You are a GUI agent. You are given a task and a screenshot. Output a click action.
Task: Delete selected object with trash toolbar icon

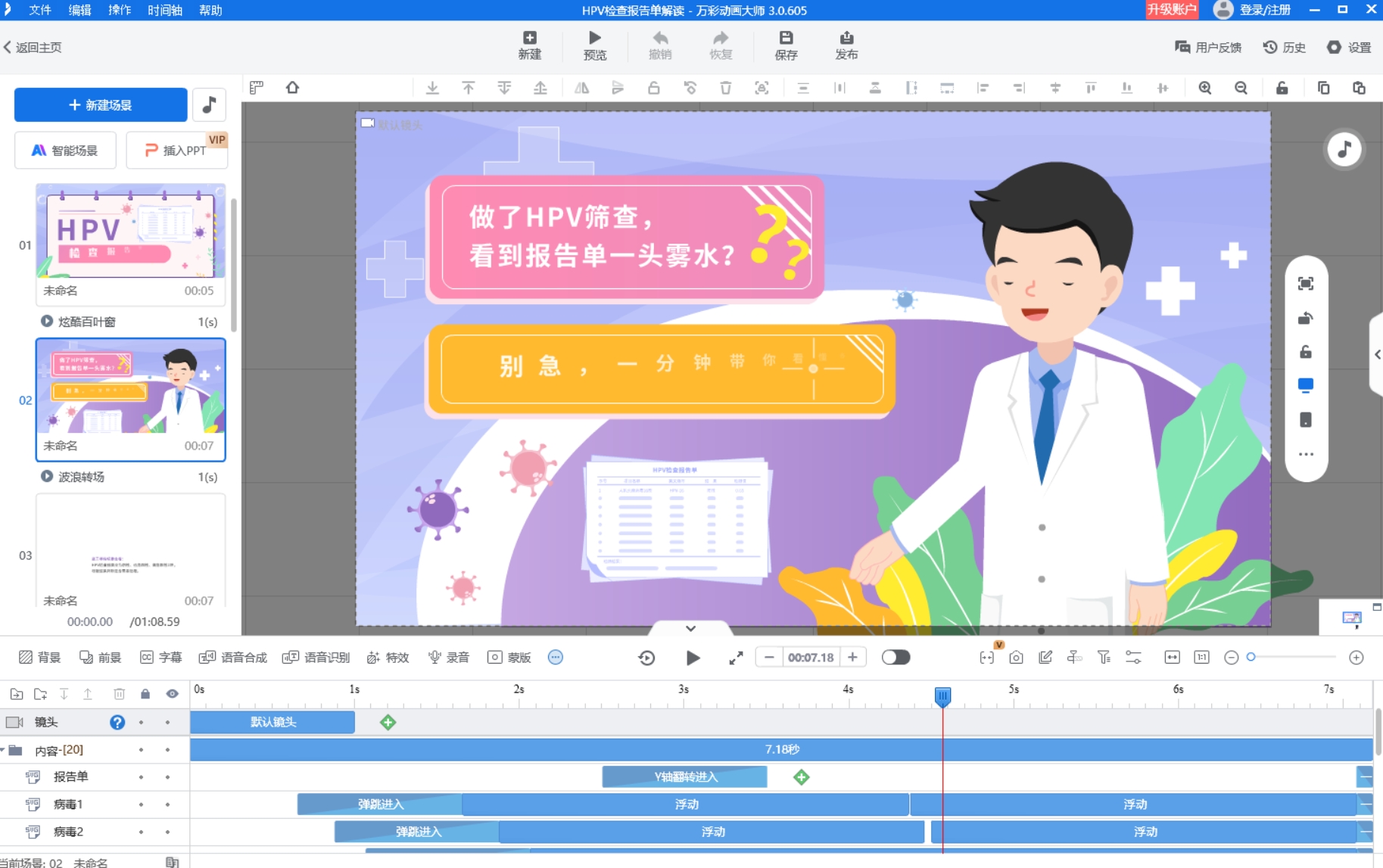725,88
